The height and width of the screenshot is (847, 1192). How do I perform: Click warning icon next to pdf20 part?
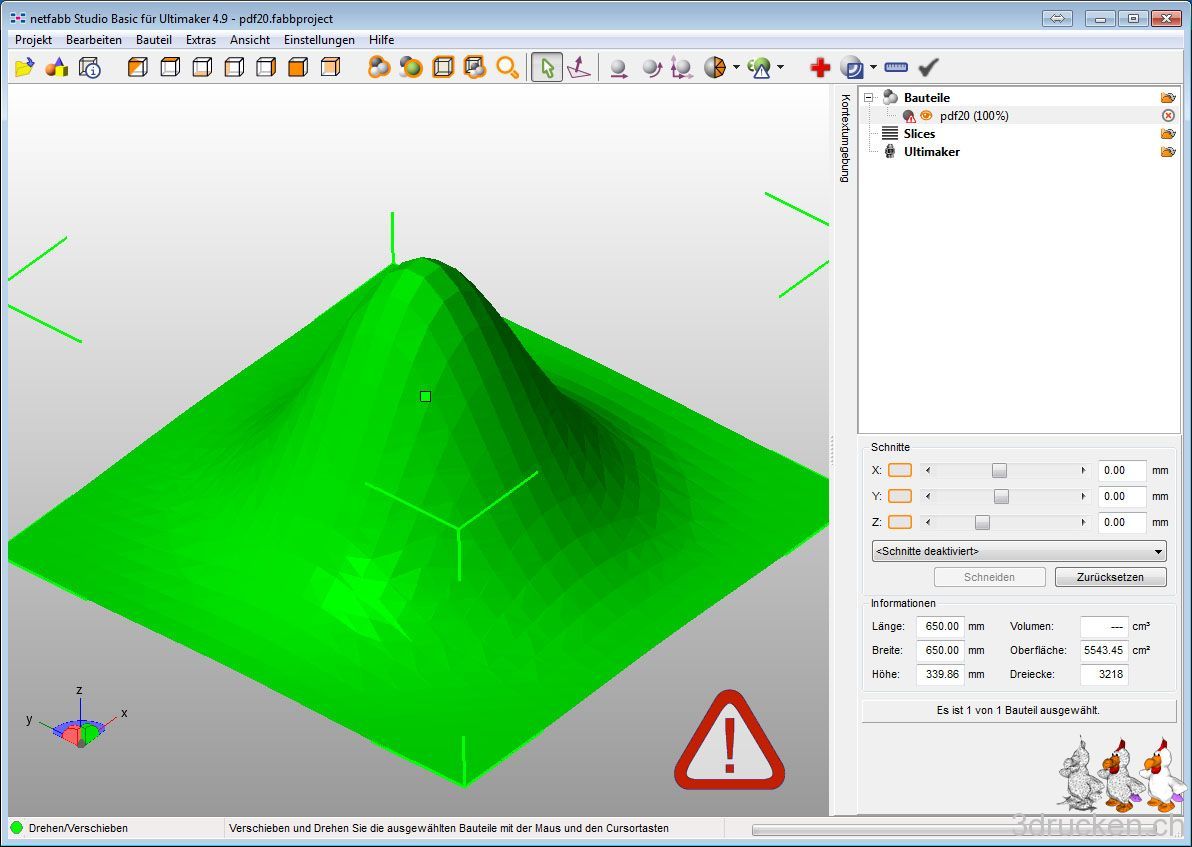[909, 116]
